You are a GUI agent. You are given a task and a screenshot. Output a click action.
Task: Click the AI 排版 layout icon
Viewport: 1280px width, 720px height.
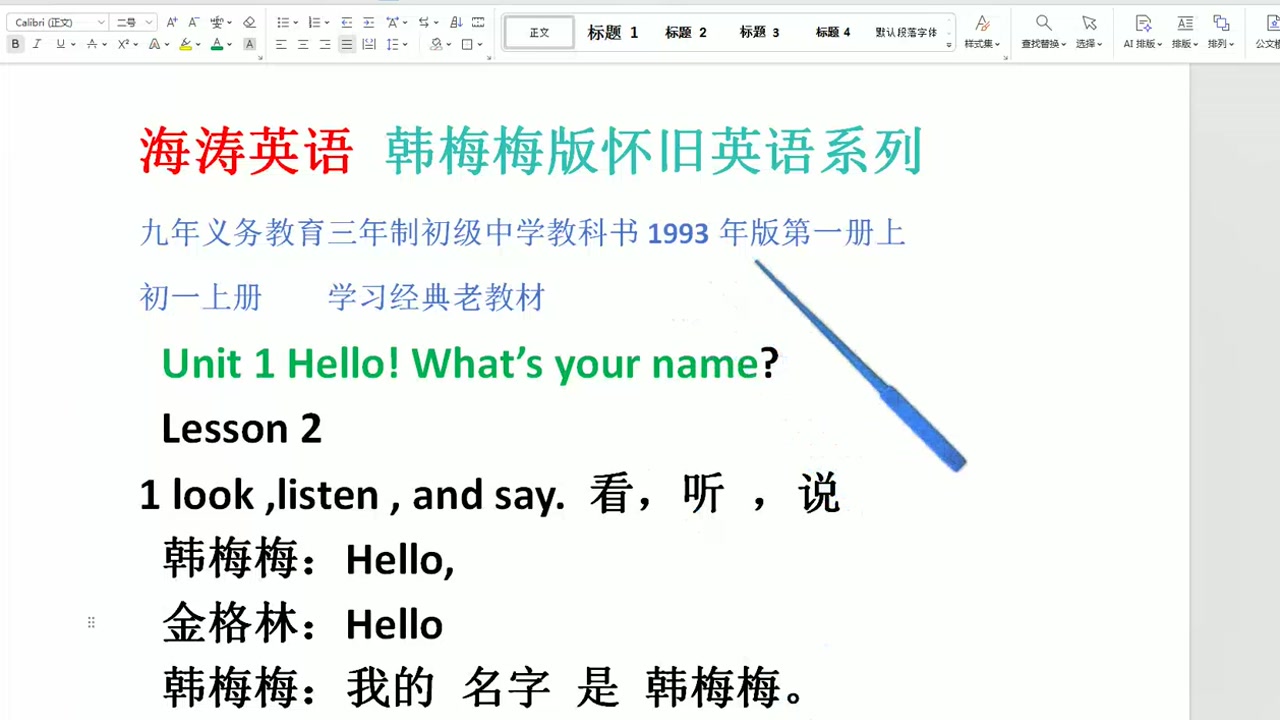coord(1143,32)
